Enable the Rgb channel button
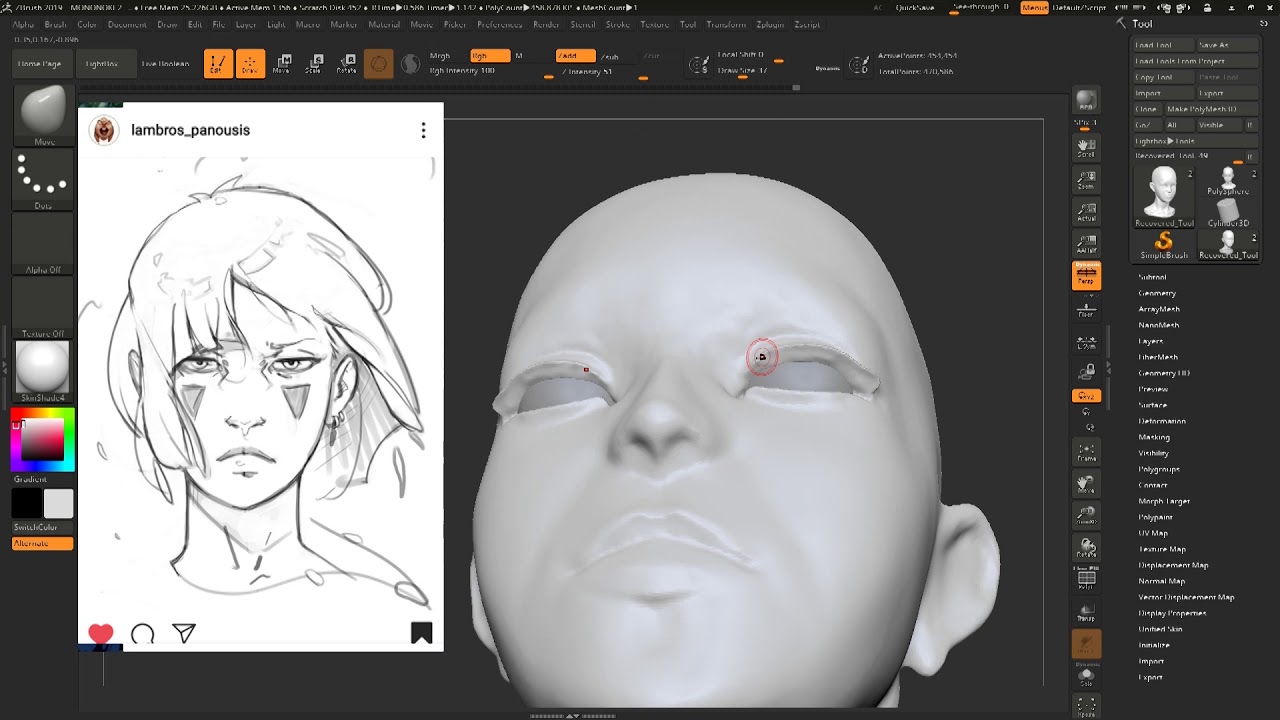The width and height of the screenshot is (1280, 720). [x=490, y=56]
